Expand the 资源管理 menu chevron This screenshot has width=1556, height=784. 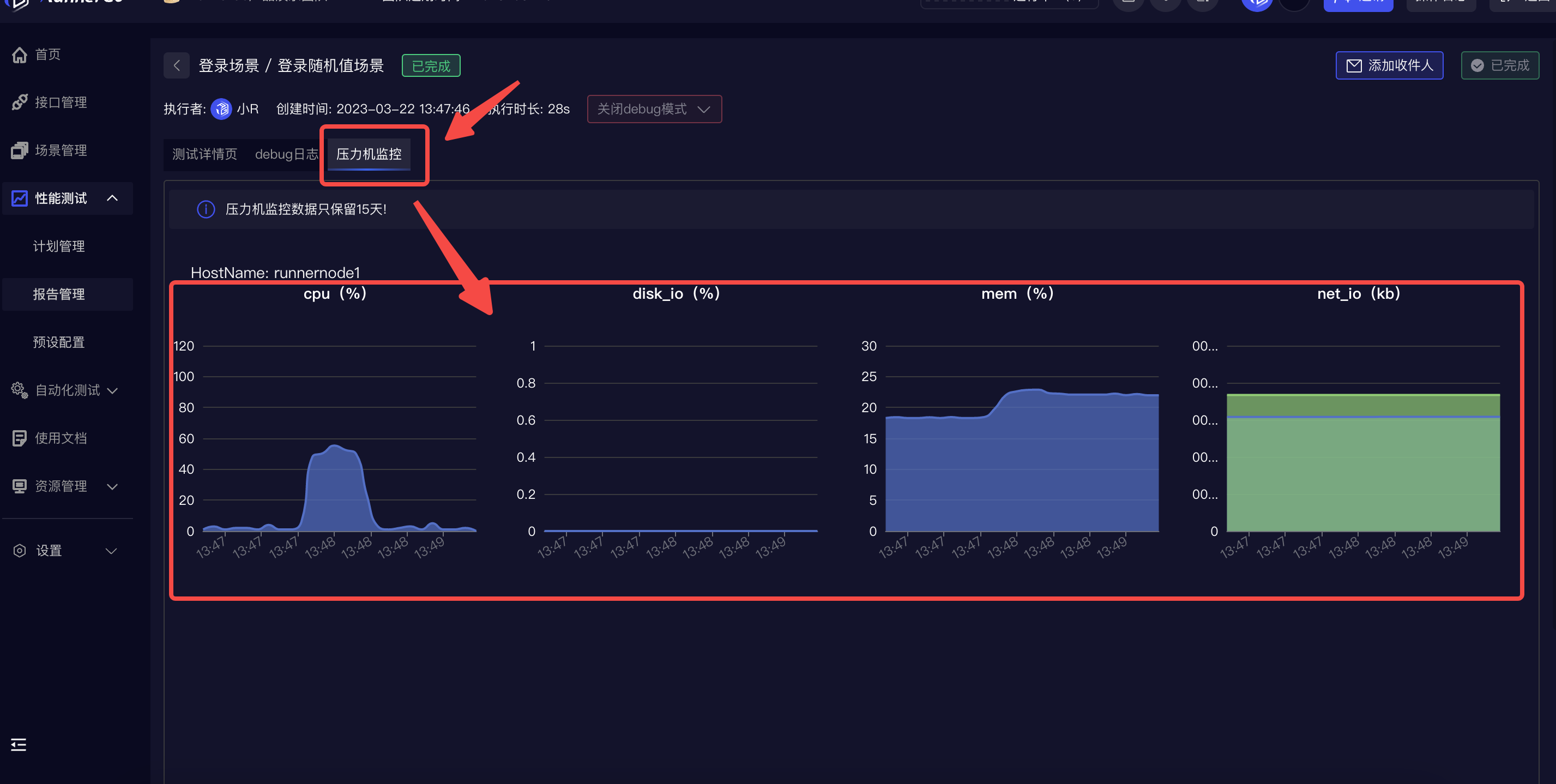112,486
